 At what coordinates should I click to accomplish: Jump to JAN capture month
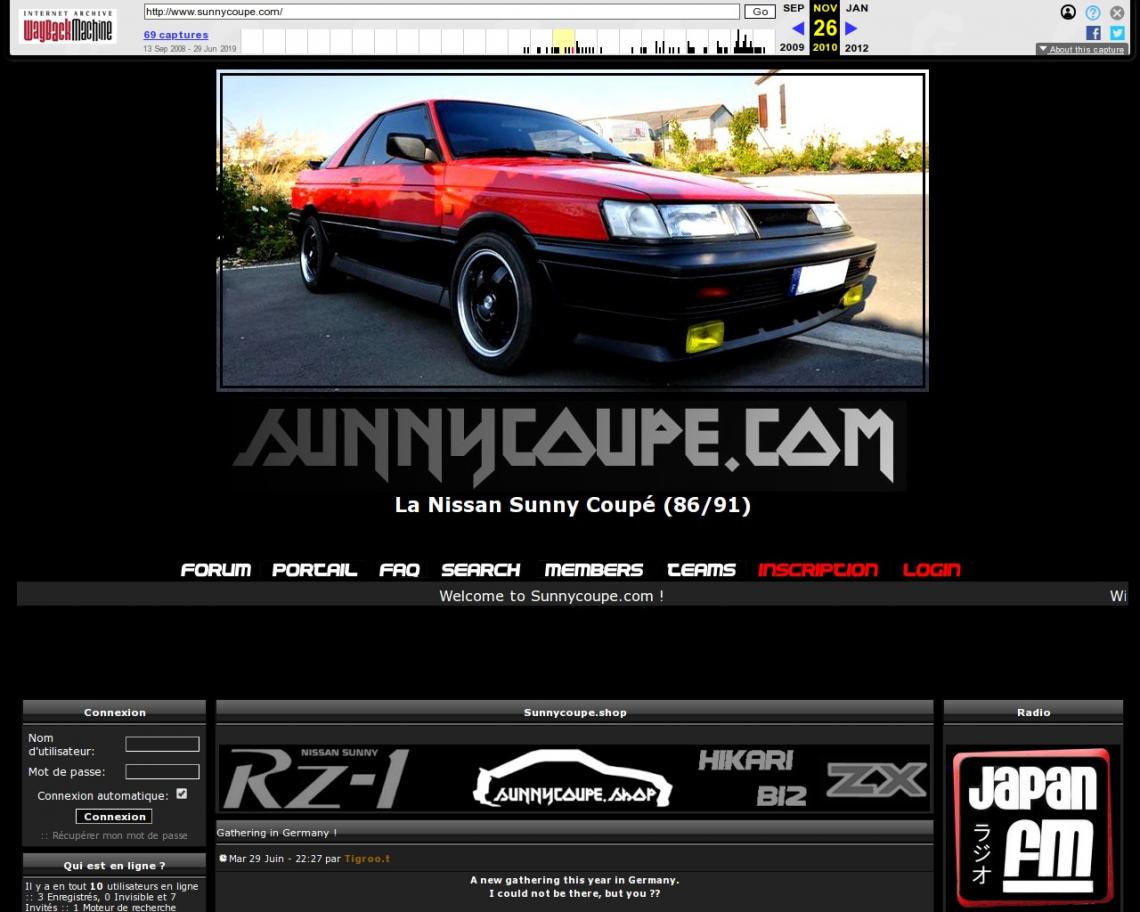point(857,8)
